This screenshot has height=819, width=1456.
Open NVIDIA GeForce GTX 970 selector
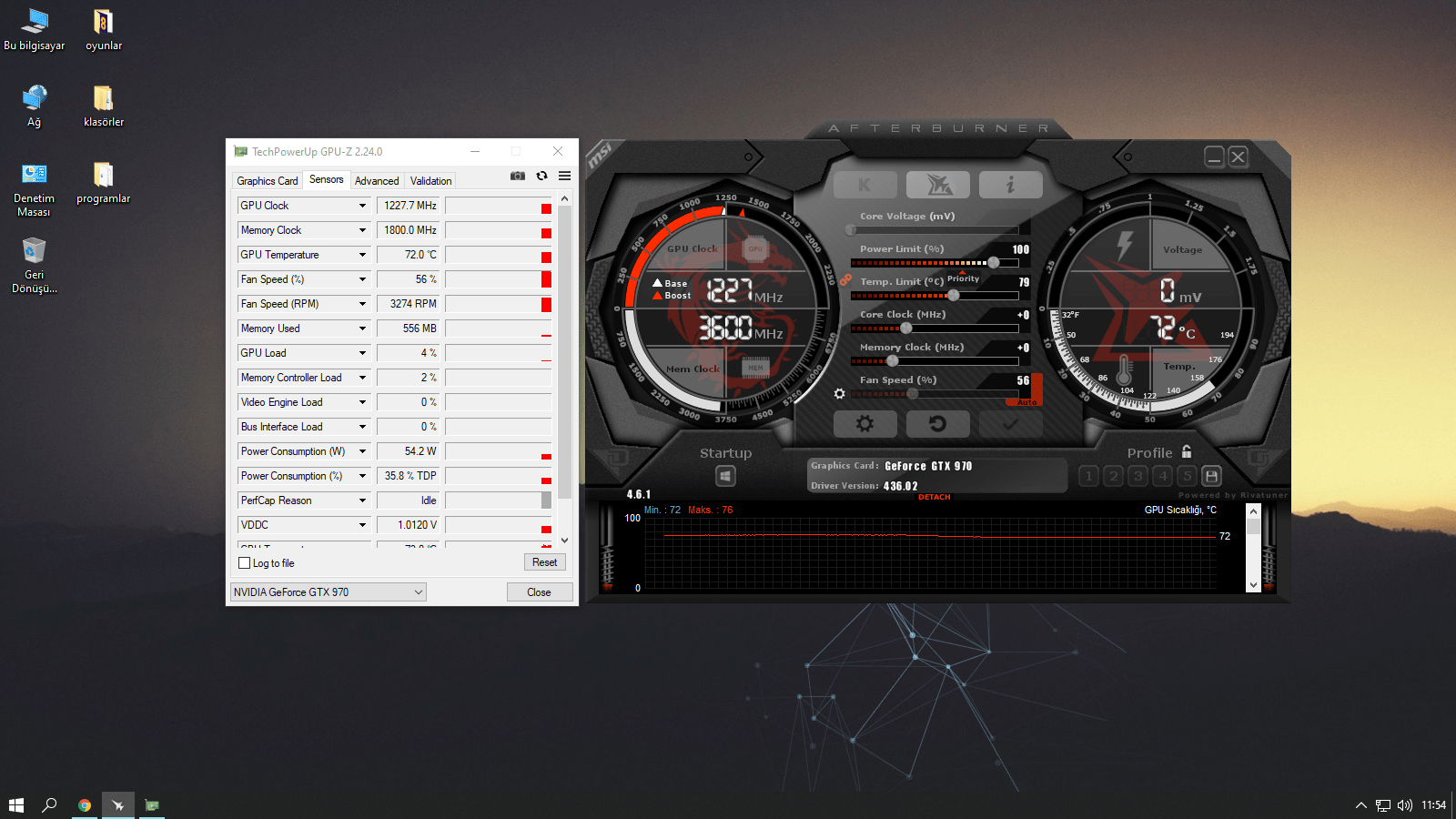click(x=329, y=592)
